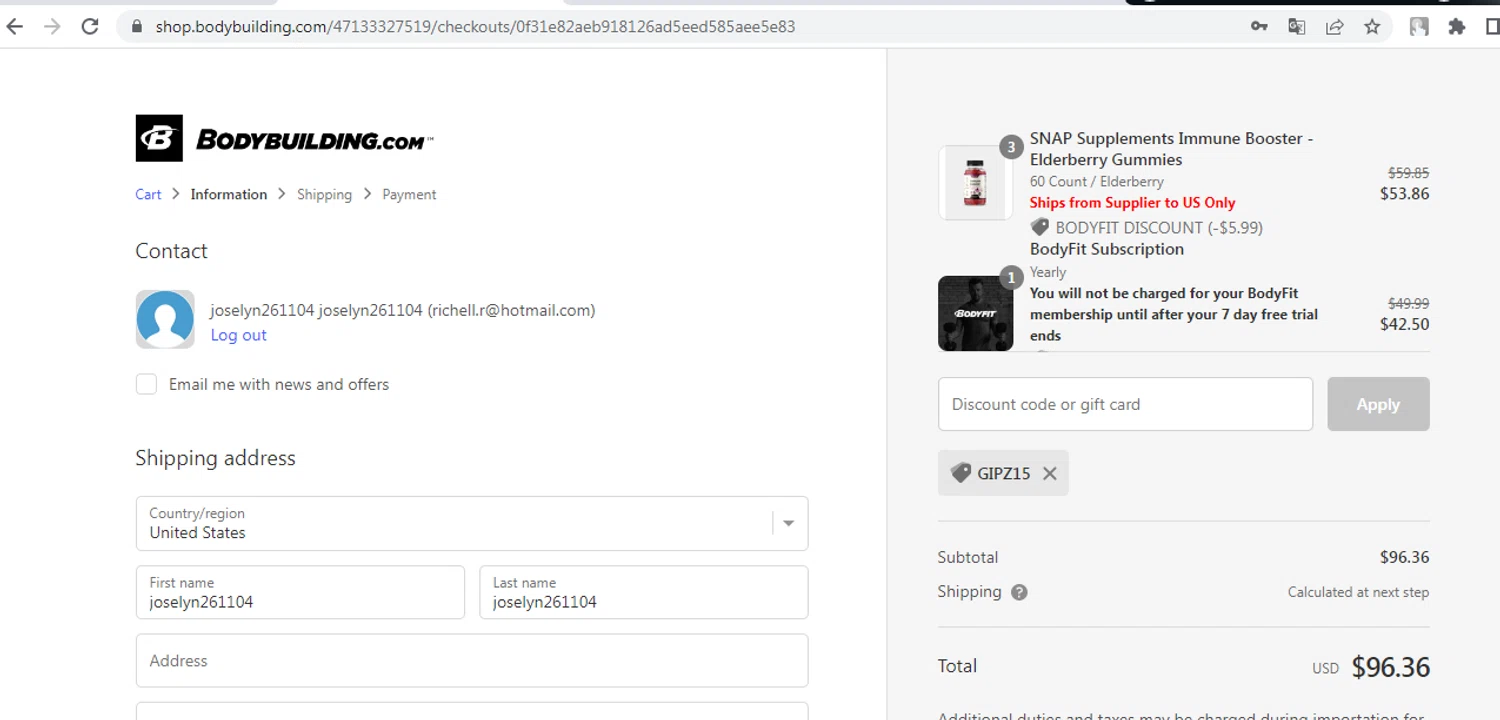Open browser extensions puzzle icon
The width and height of the screenshot is (1500, 720).
pos(1457,27)
